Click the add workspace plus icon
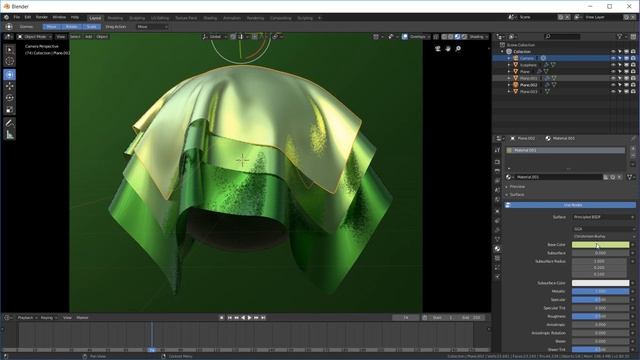Screen dimensions: 640x360 point(320,18)
